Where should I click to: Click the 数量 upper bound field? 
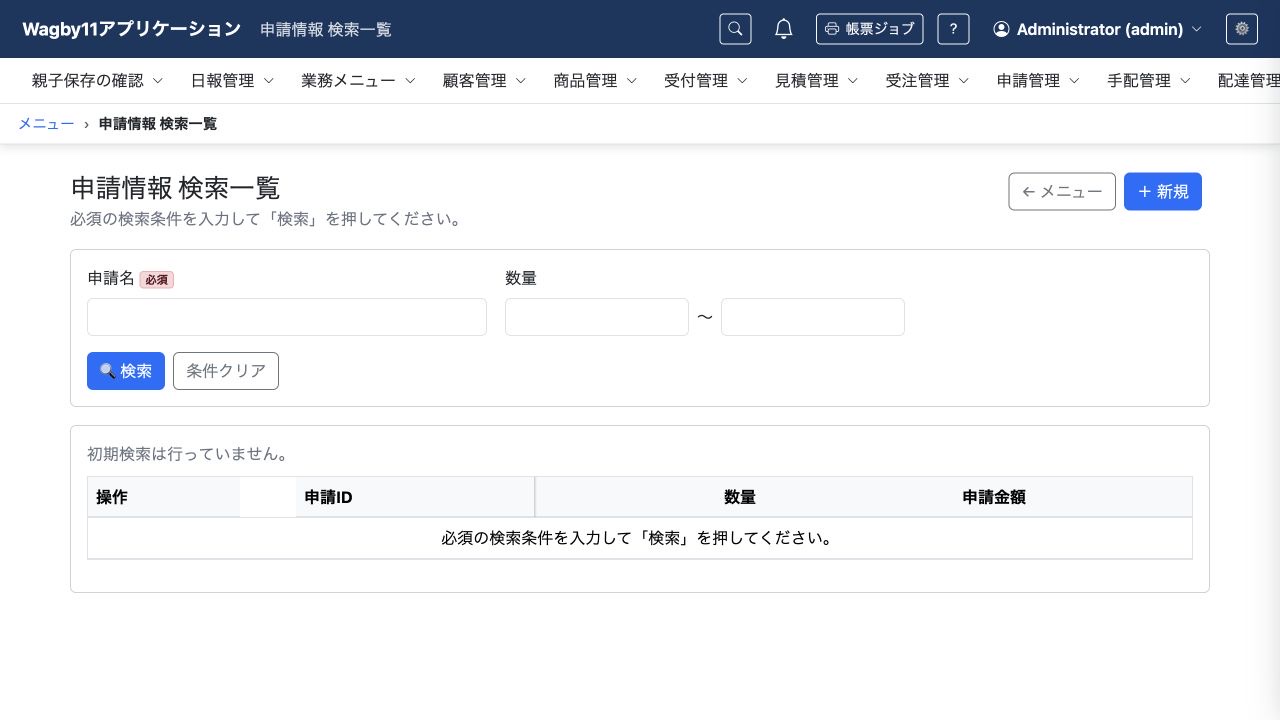pos(813,317)
